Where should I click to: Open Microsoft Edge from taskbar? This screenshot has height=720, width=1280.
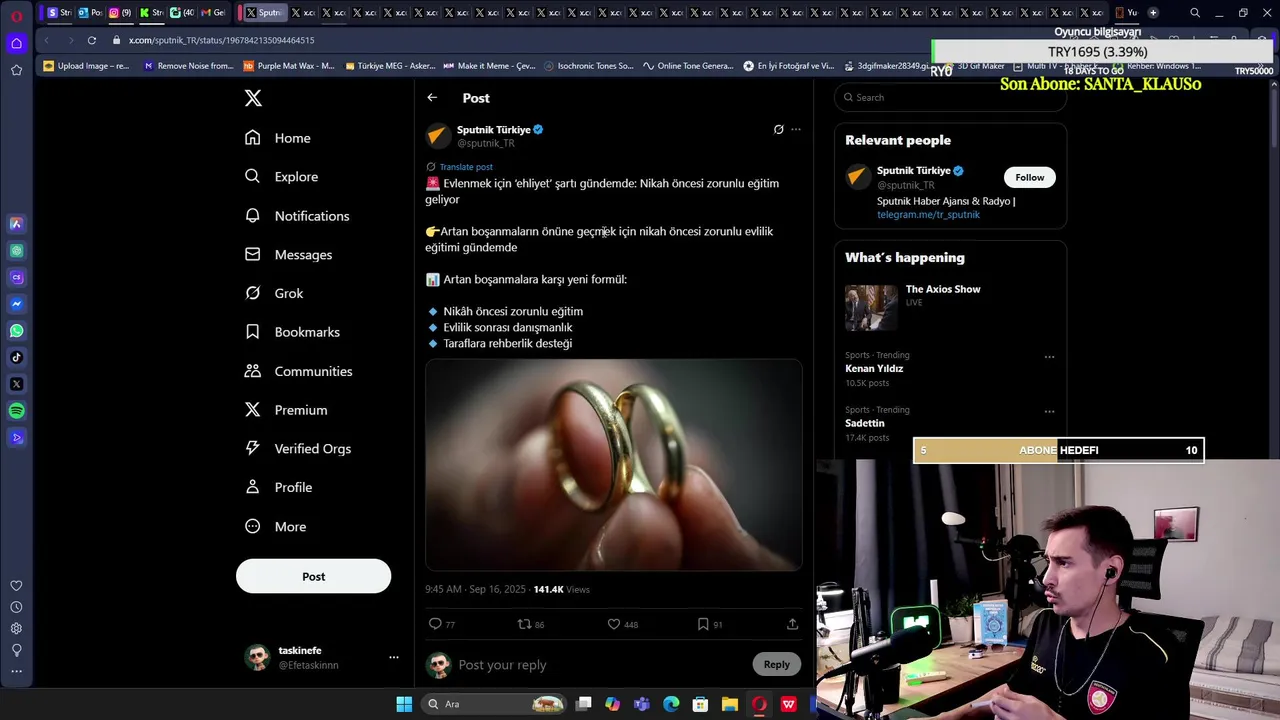tap(671, 704)
